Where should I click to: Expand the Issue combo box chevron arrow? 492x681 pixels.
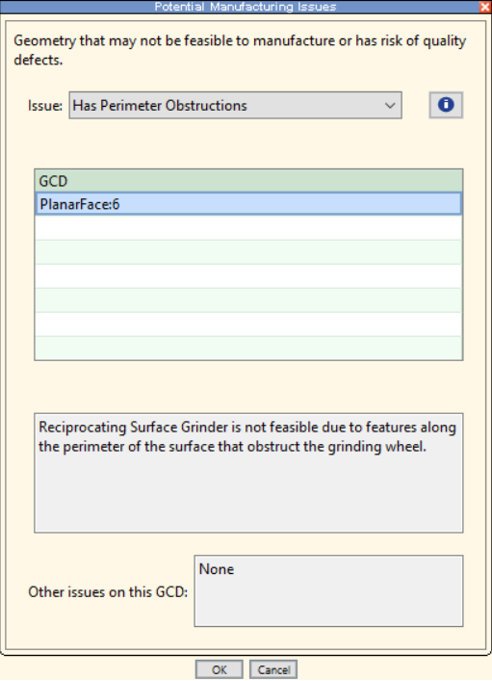[390, 106]
